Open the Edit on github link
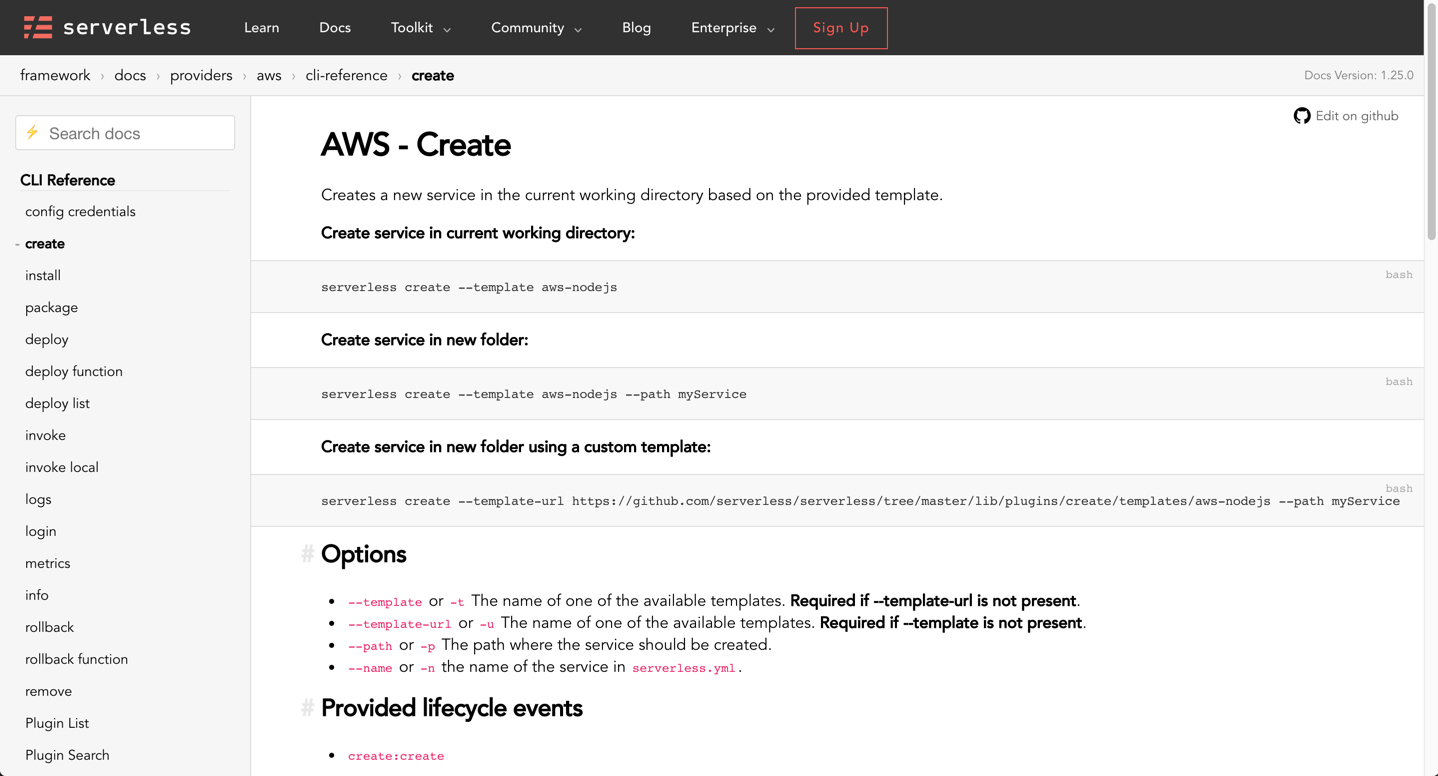The height and width of the screenshot is (776, 1438). tap(1346, 116)
